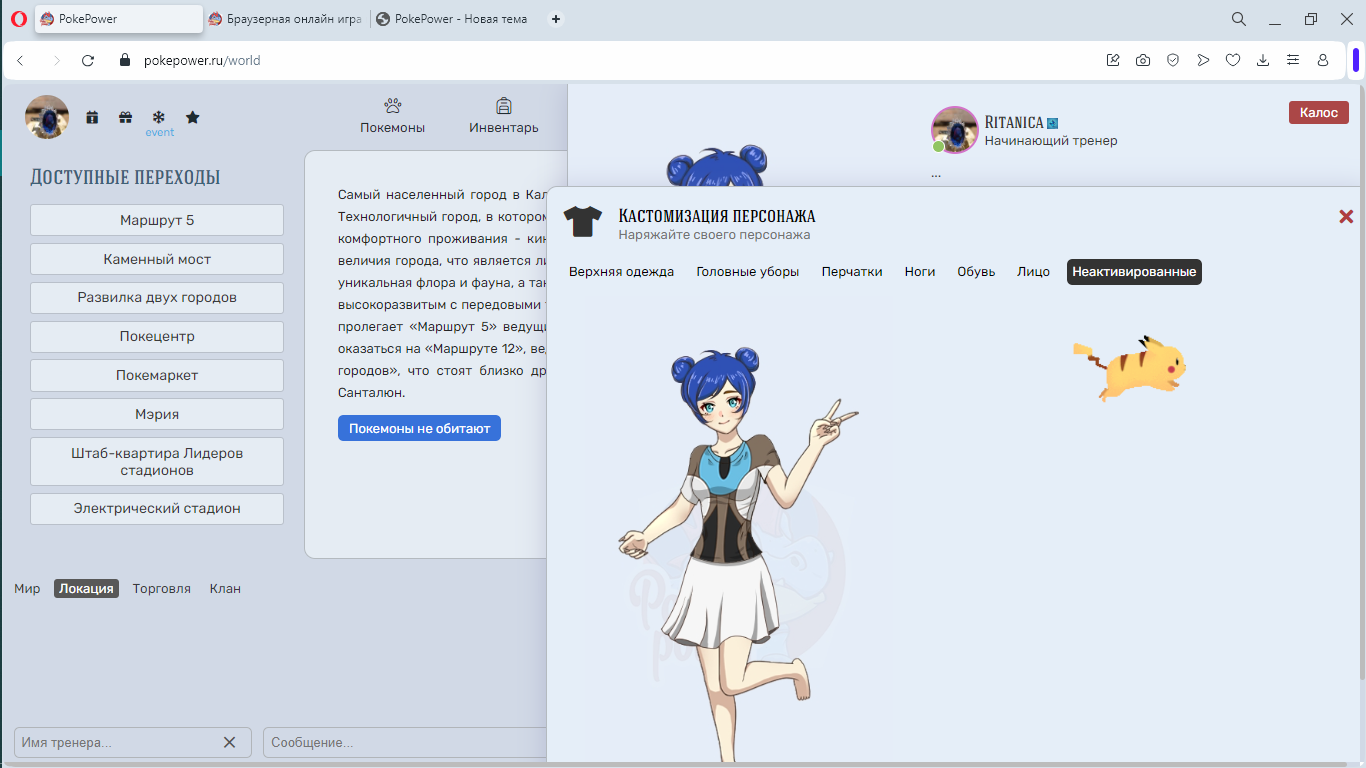Screen dimensions: 1366x768
Task: Click Ritanica's profile avatar
Action: click(x=954, y=129)
